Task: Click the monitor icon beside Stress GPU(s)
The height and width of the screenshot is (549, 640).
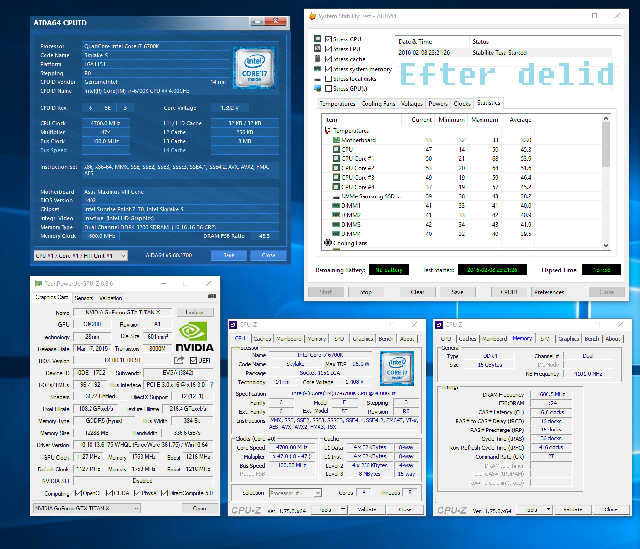Action: (x=318, y=89)
